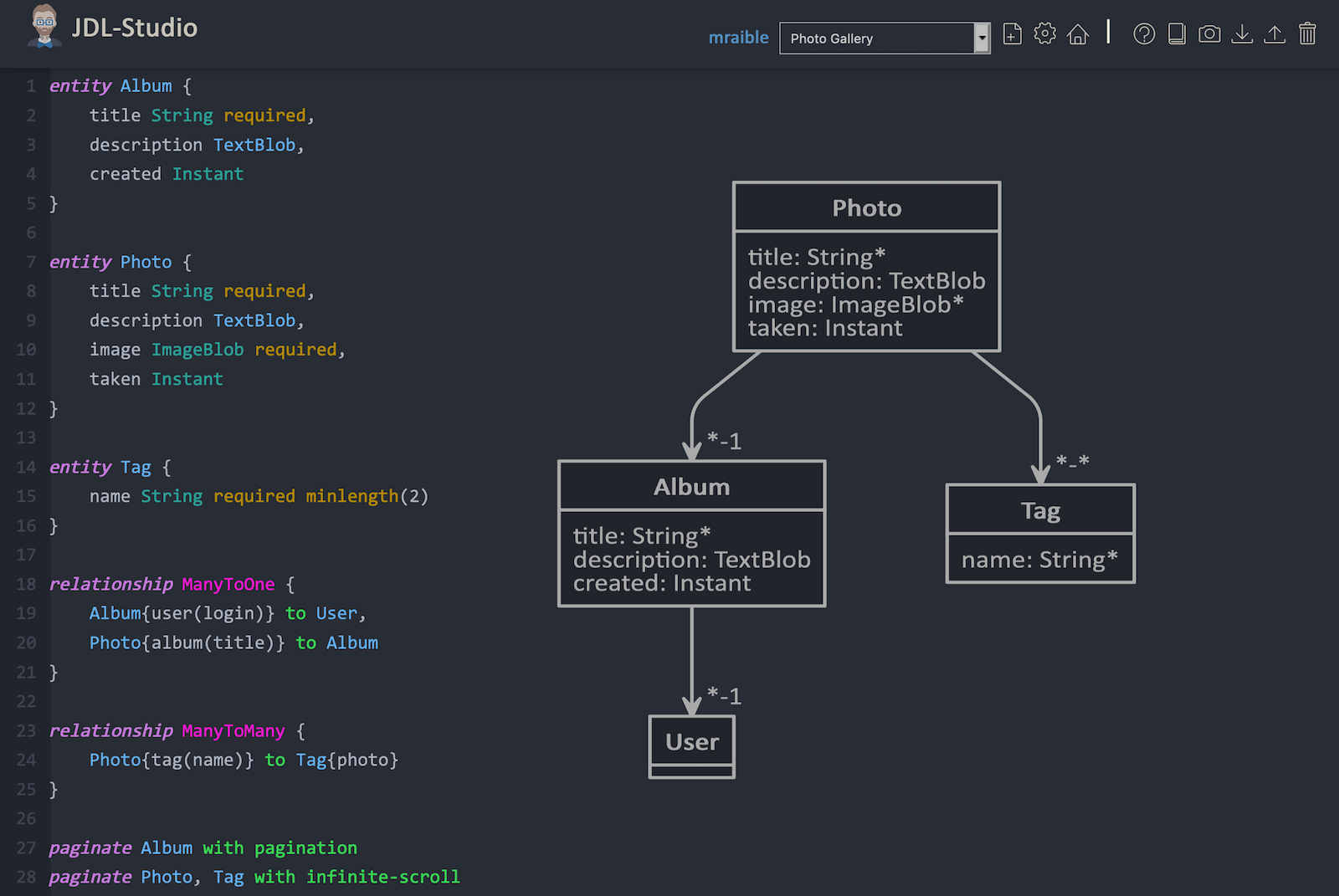Place cursor on line 14 entity Tag
1339x896 pixels.
[x=109, y=467]
